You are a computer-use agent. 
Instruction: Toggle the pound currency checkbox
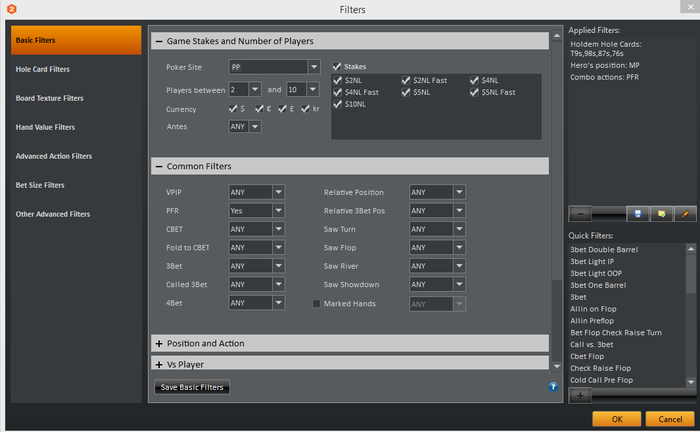[282, 109]
